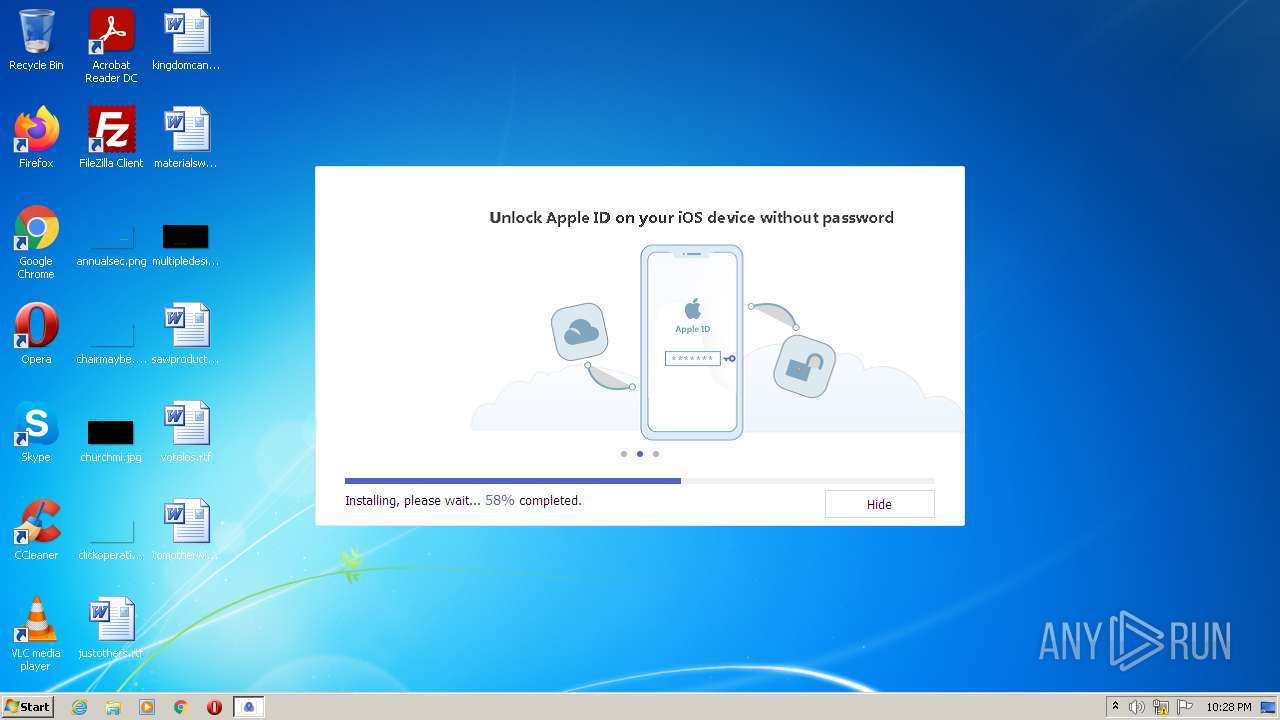Click the Apple ID password field graphic
Screen dimensions: 1280x720
tap(693, 358)
